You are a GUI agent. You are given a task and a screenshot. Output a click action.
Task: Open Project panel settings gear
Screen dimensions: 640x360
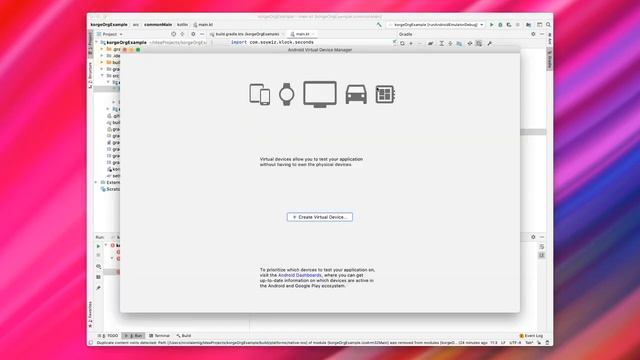coord(193,34)
